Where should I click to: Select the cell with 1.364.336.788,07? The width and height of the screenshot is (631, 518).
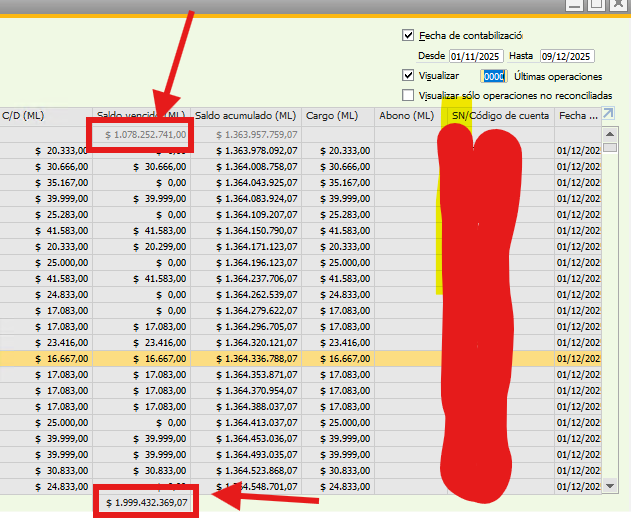[245, 357]
